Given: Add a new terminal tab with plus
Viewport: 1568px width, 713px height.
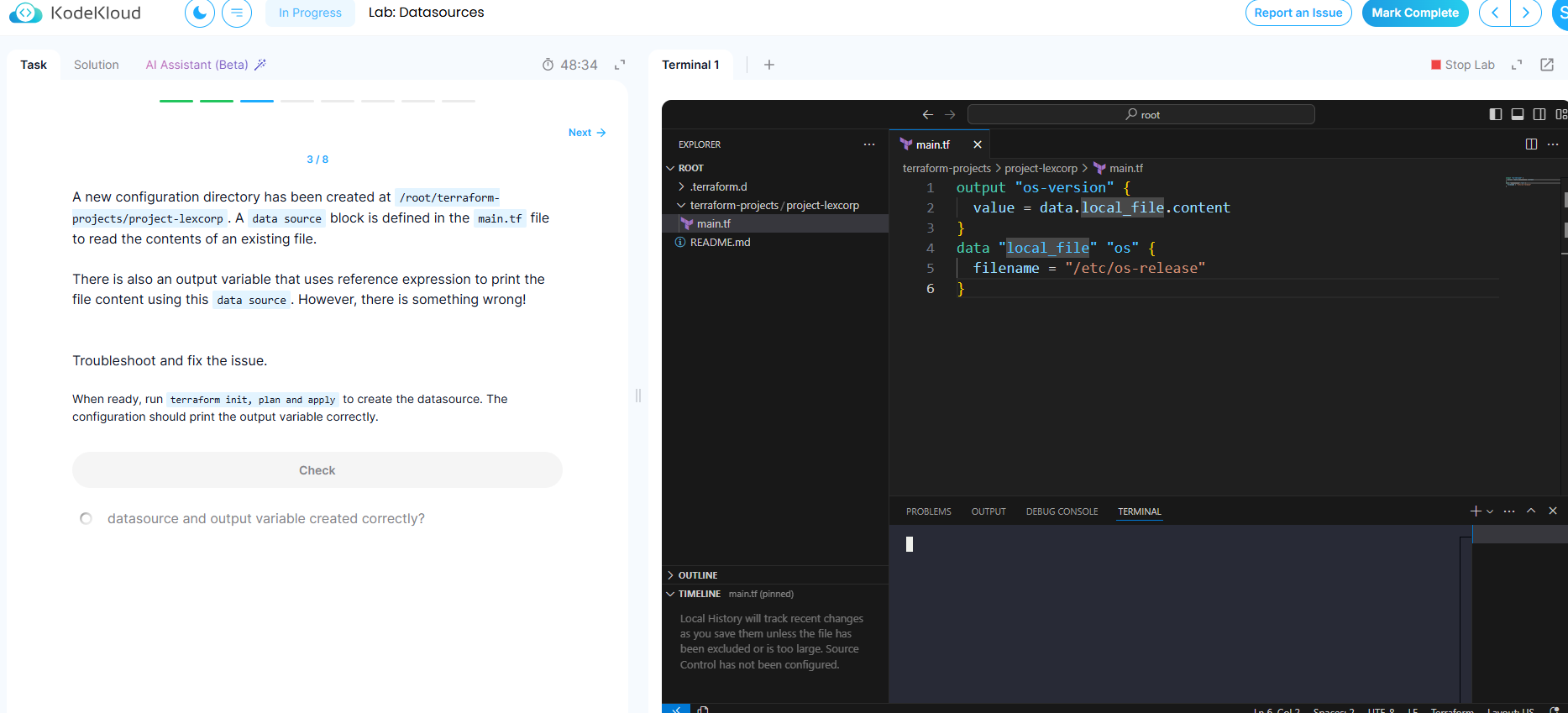Looking at the screenshot, I should (769, 65).
